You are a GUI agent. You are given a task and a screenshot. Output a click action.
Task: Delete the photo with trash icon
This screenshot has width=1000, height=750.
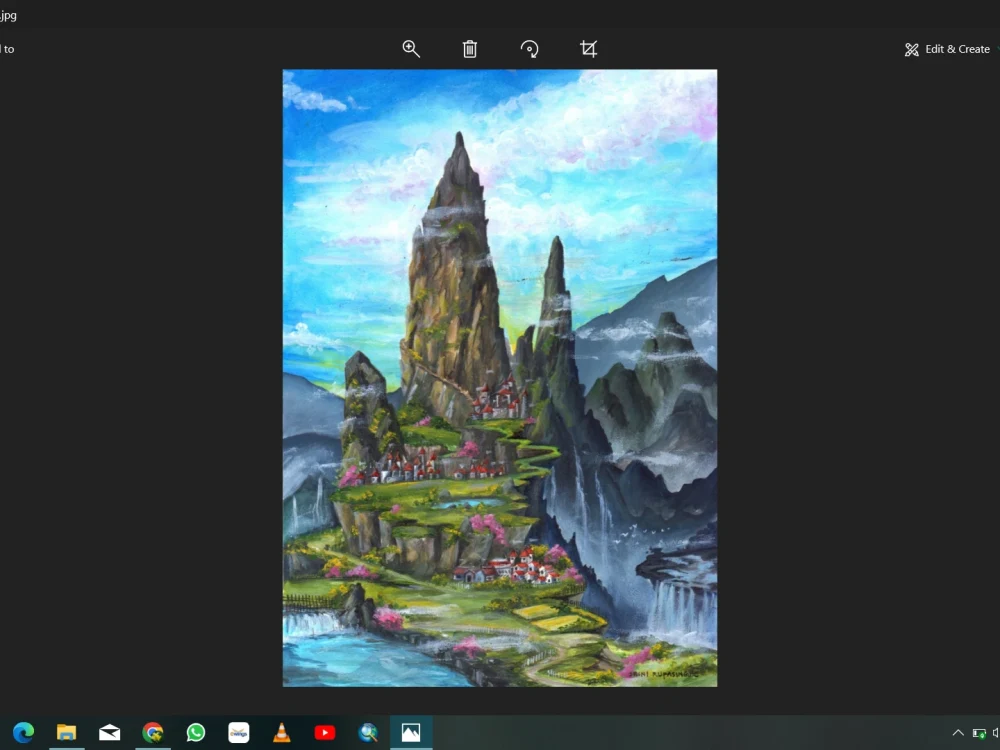(x=470, y=49)
